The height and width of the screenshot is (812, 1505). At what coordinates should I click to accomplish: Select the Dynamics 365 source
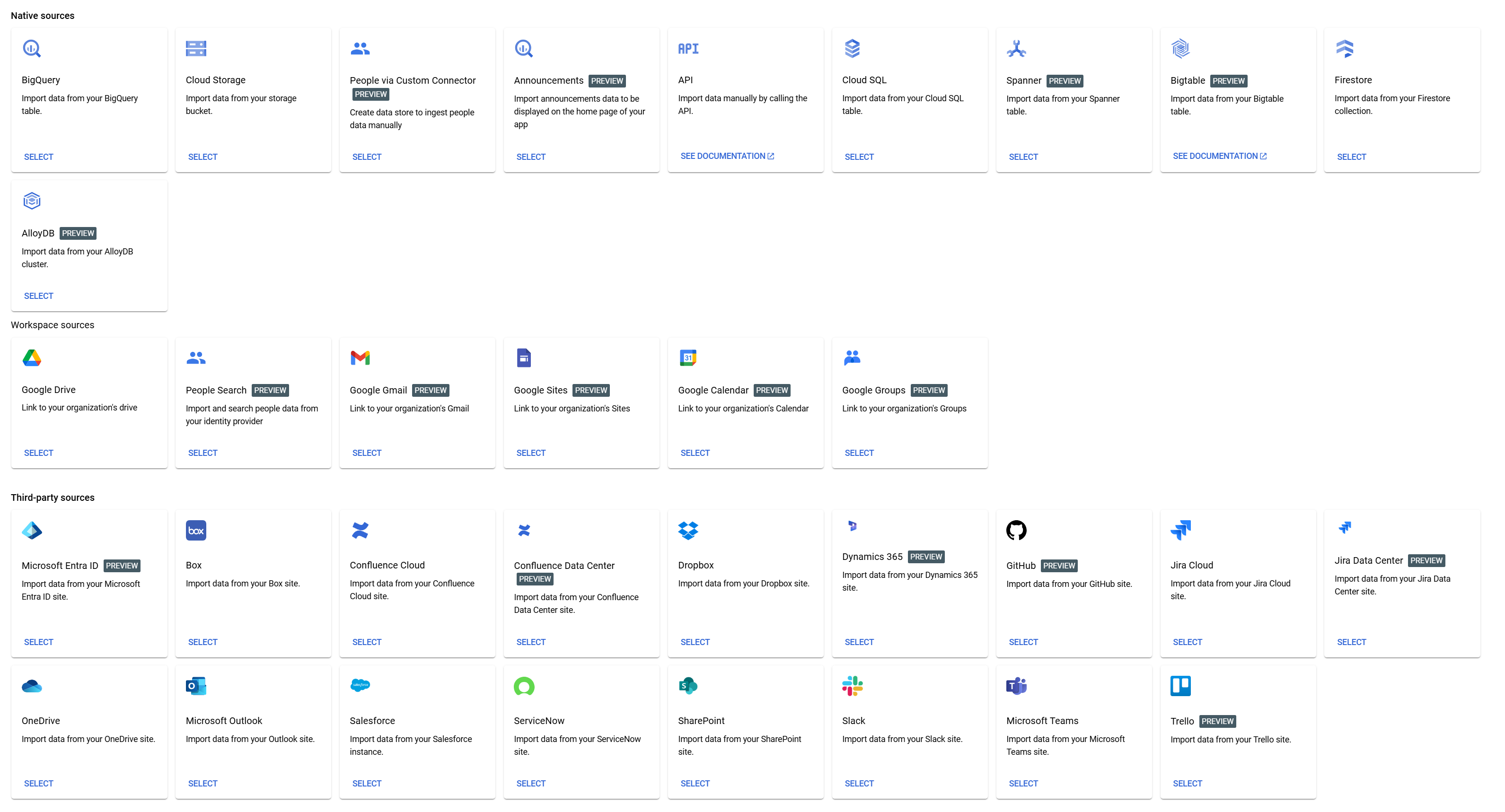[x=859, y=642]
